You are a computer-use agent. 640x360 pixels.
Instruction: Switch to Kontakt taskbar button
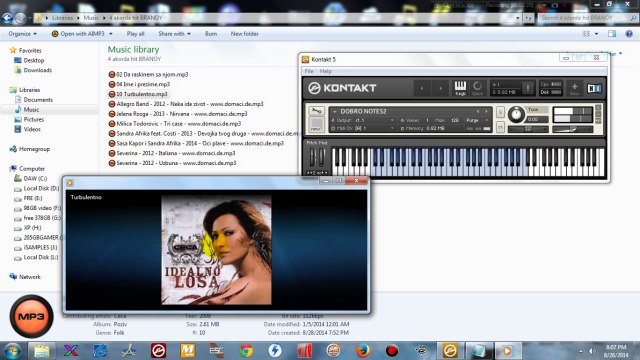[450, 351]
